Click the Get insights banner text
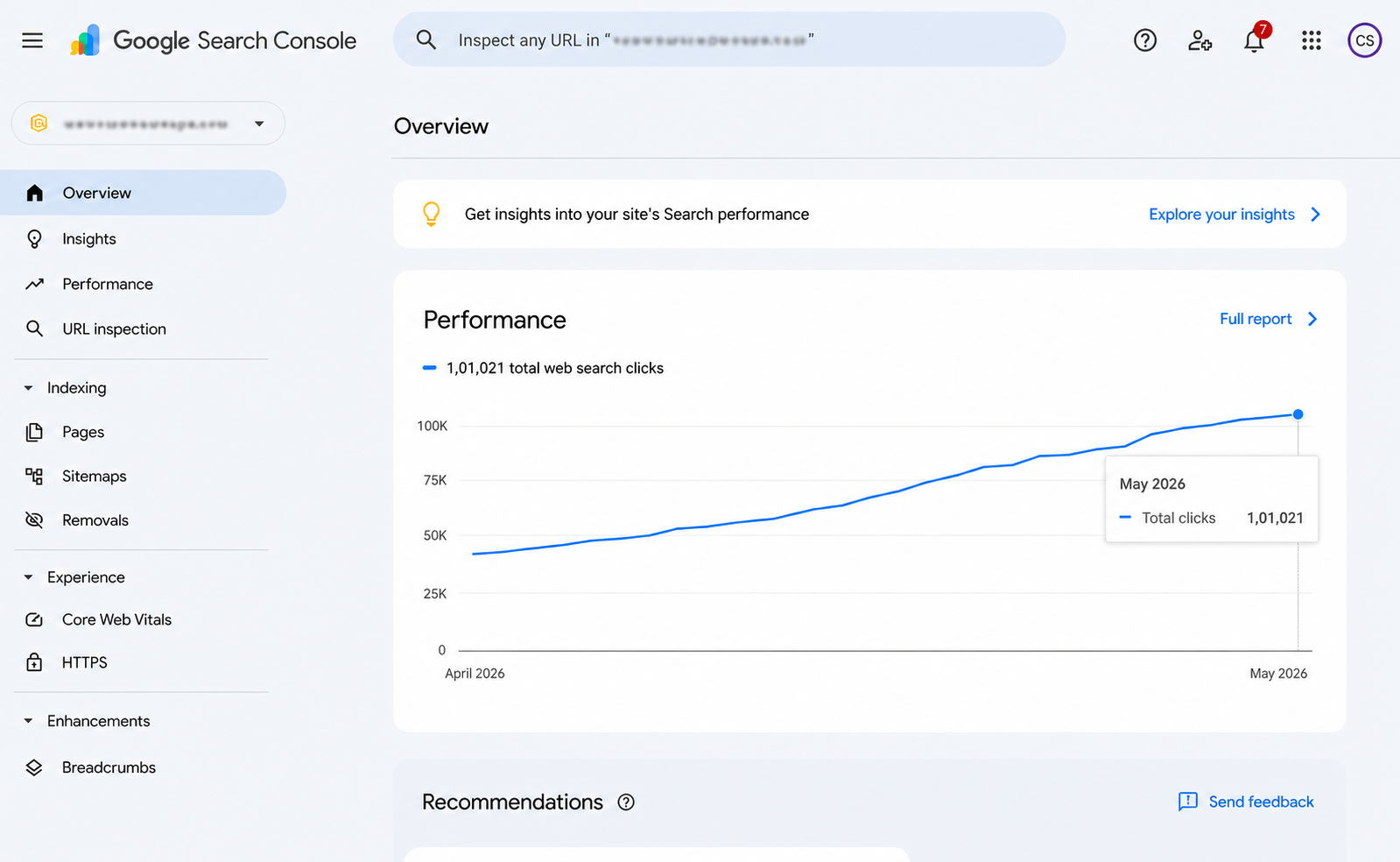 [x=637, y=215]
